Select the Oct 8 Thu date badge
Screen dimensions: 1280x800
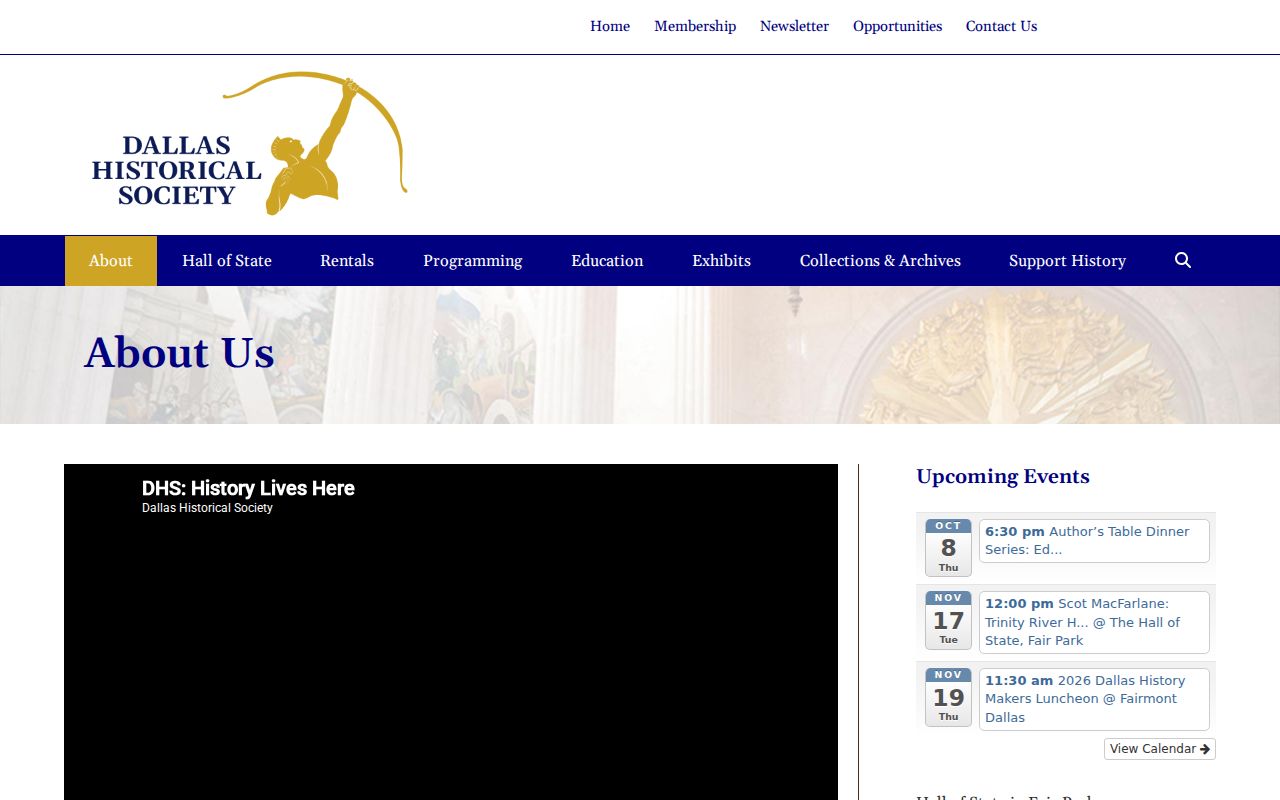[x=948, y=548]
